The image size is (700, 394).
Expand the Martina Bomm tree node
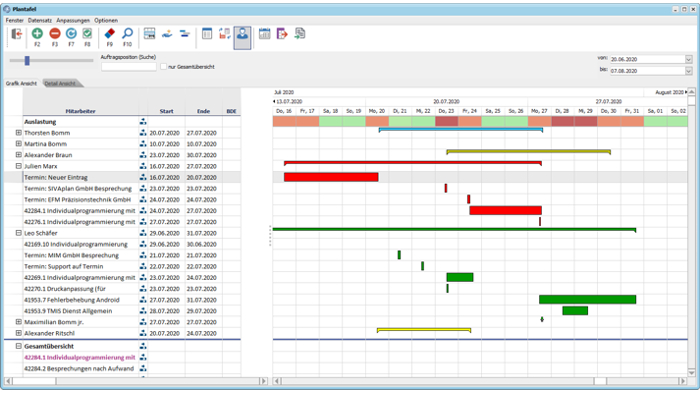pyautogui.click(x=18, y=144)
